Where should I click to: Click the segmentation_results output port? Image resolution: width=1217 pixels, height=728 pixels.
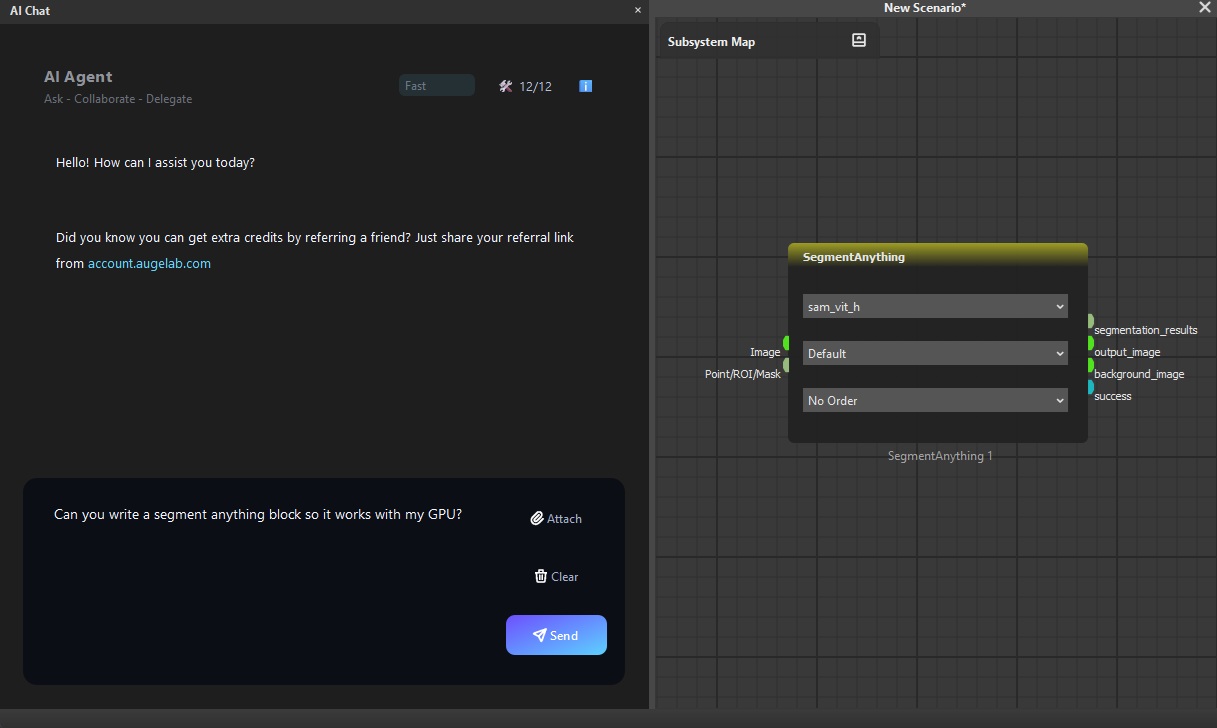click(1090, 321)
